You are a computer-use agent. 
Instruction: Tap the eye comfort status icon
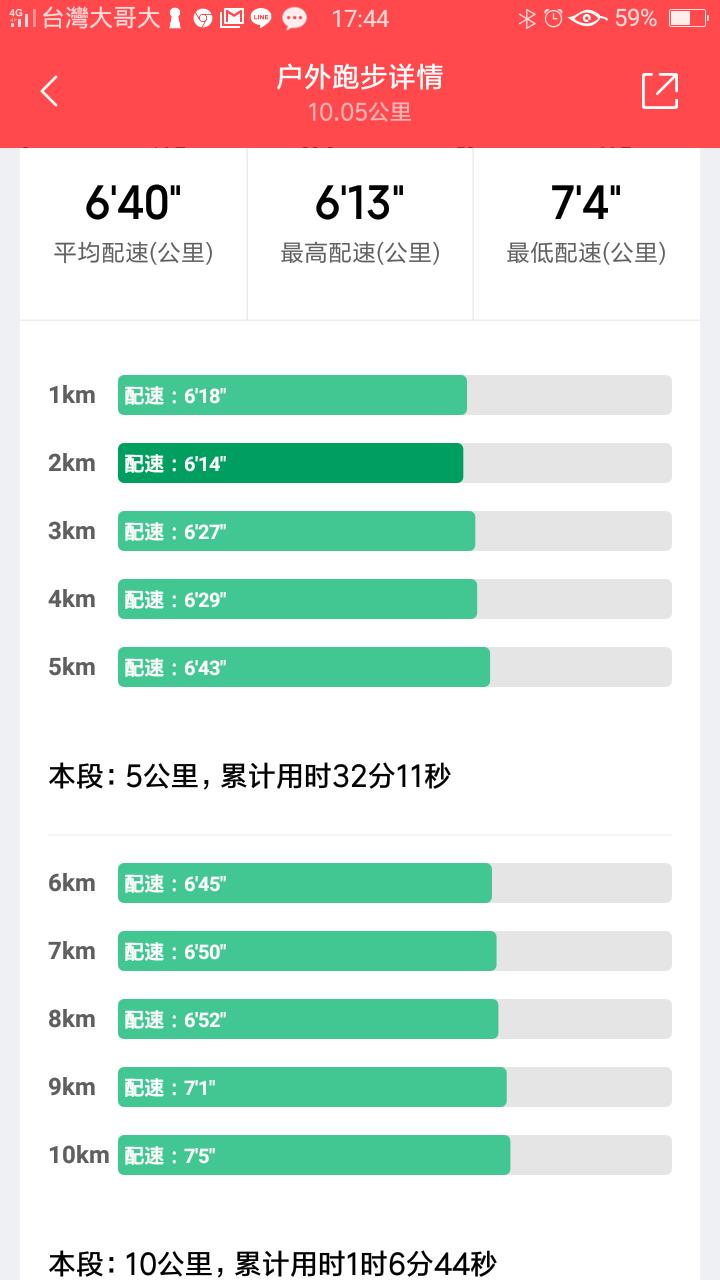pyautogui.click(x=588, y=18)
